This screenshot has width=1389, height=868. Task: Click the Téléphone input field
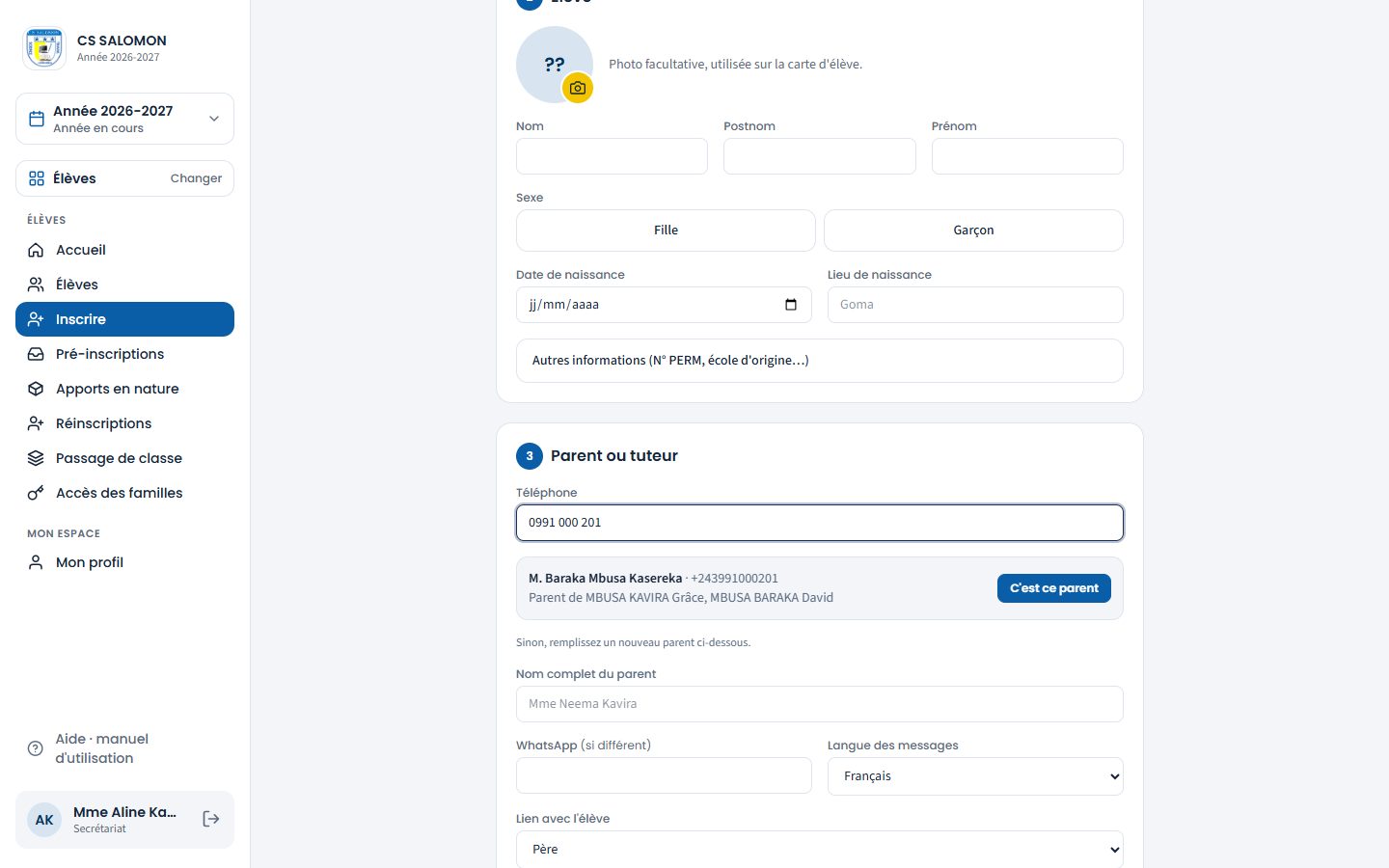[820, 523]
